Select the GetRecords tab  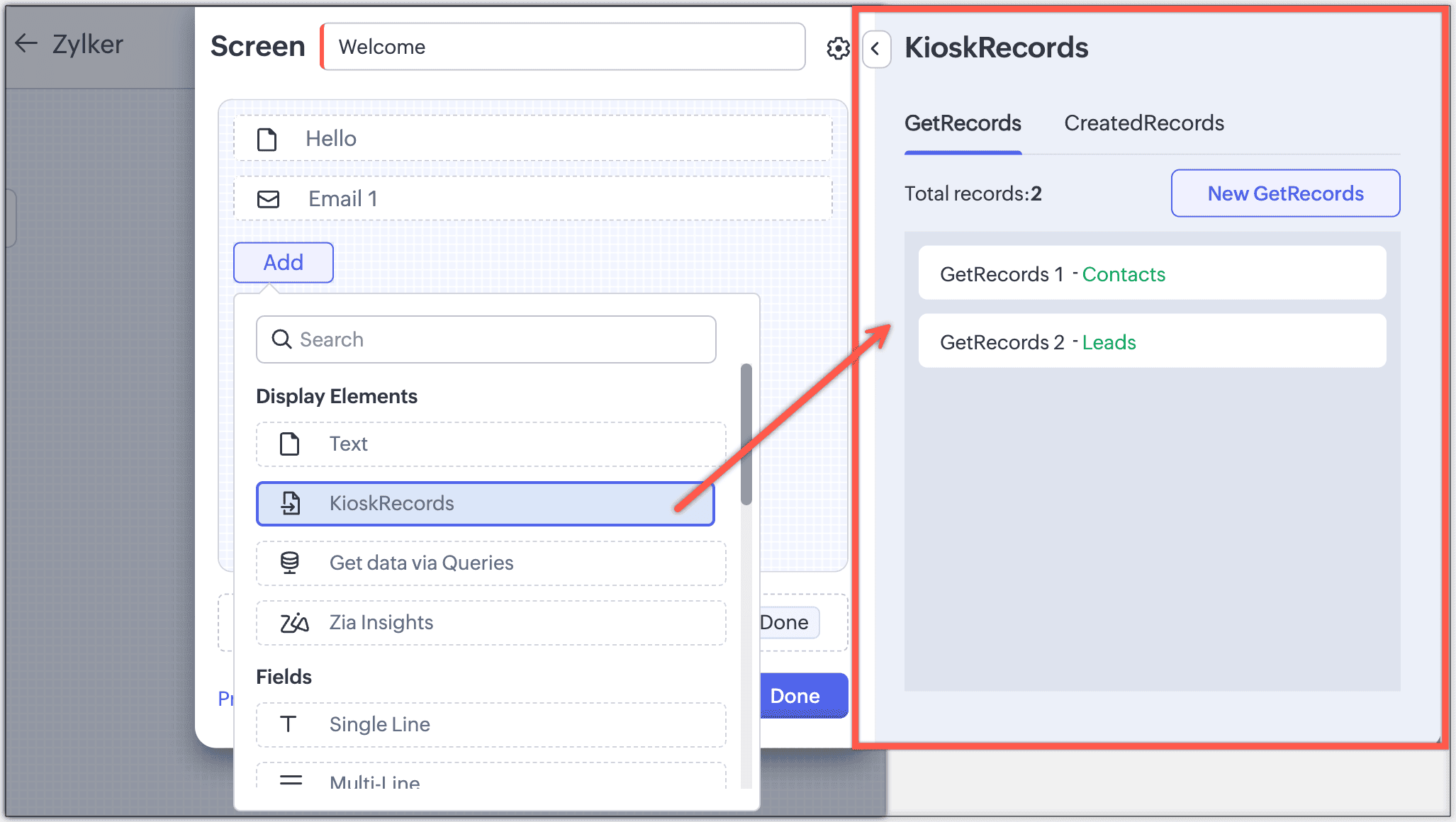[962, 123]
